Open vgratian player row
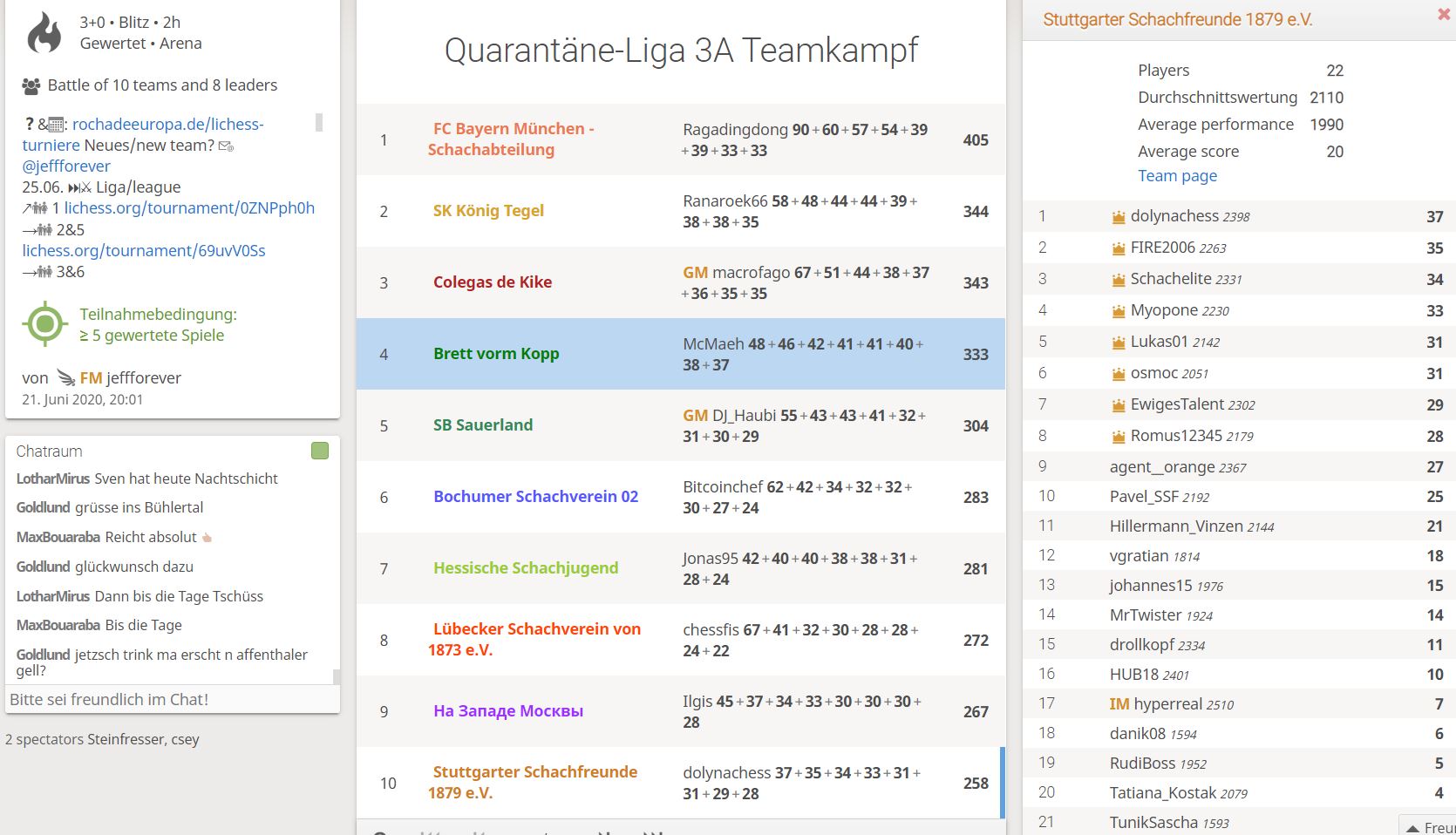Image resolution: width=1456 pixels, height=835 pixels. point(1239,555)
